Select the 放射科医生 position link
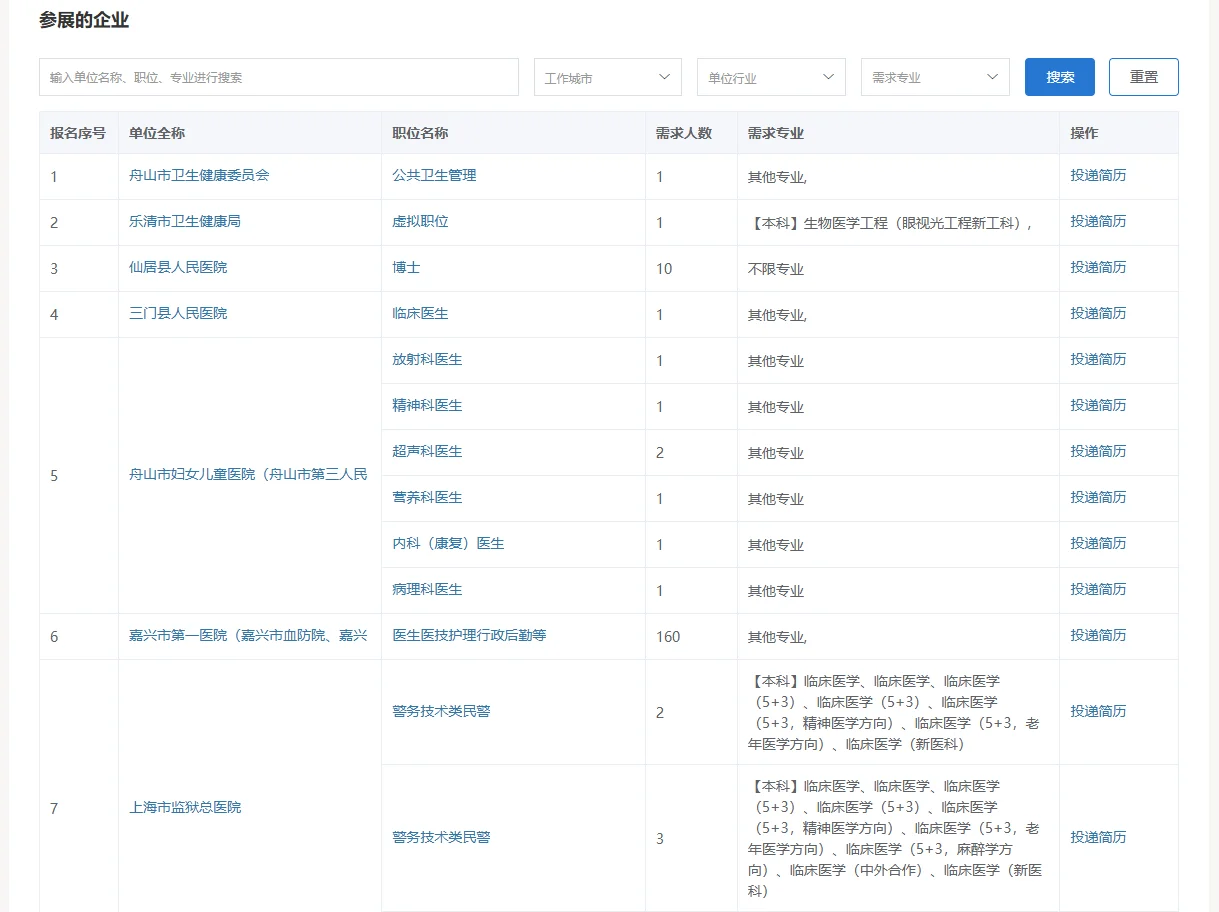 pyautogui.click(x=428, y=360)
